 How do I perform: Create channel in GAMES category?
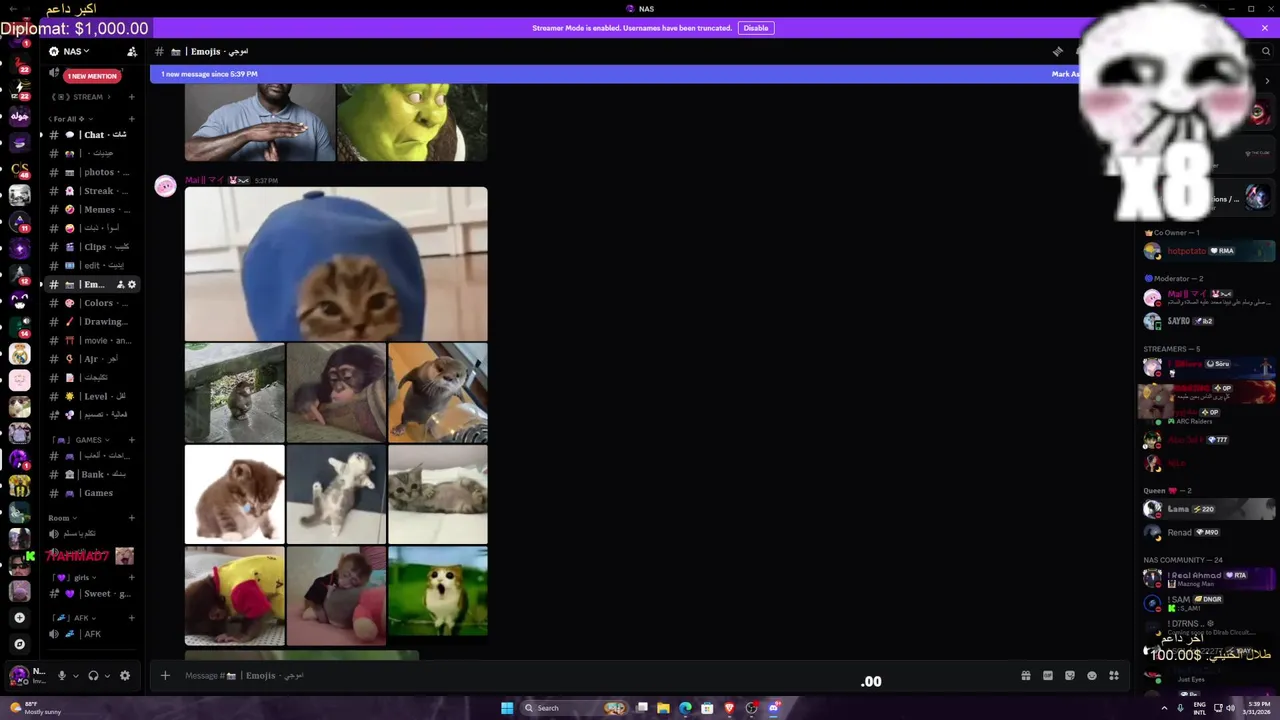click(x=132, y=439)
